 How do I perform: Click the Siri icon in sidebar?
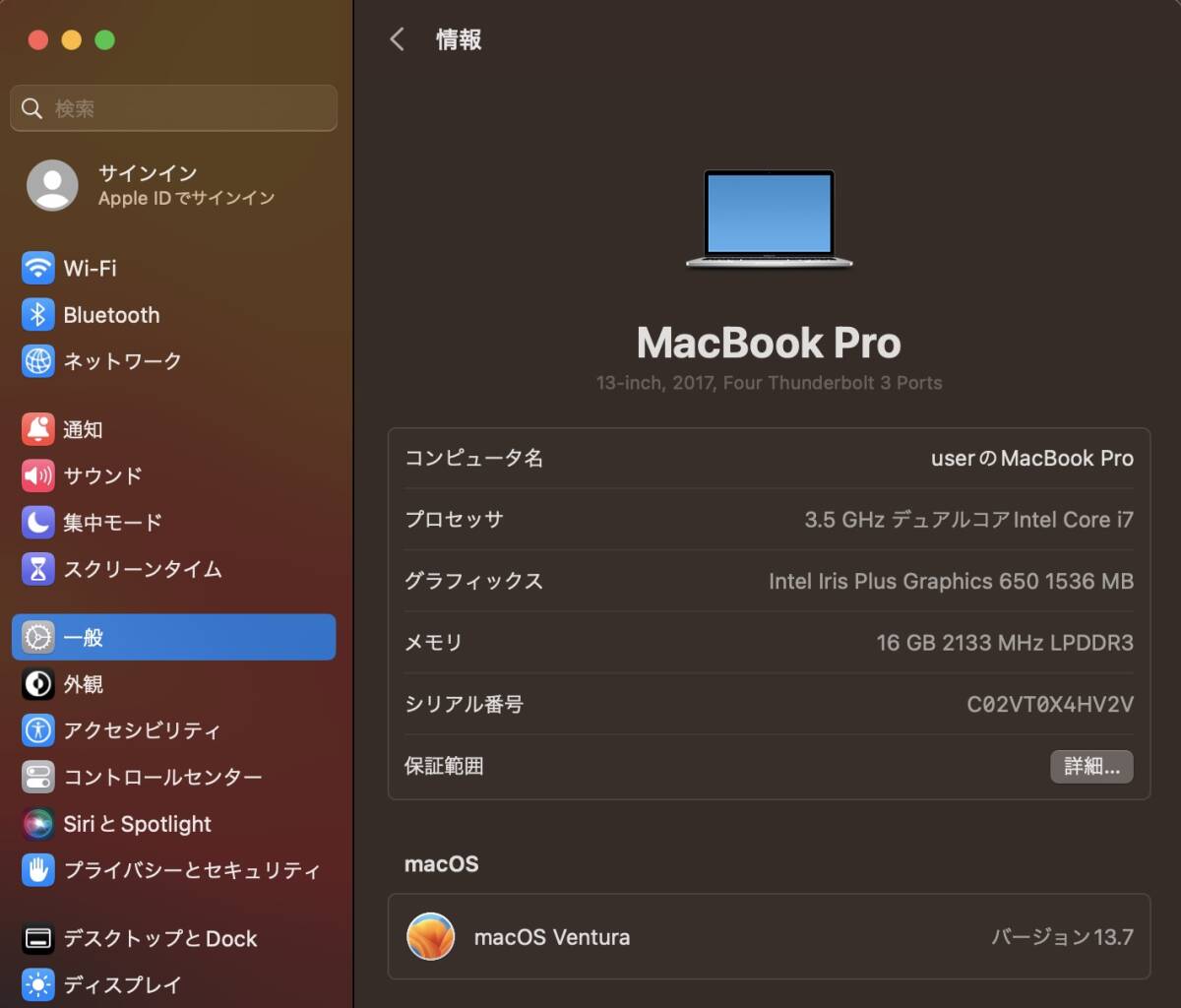(38, 824)
